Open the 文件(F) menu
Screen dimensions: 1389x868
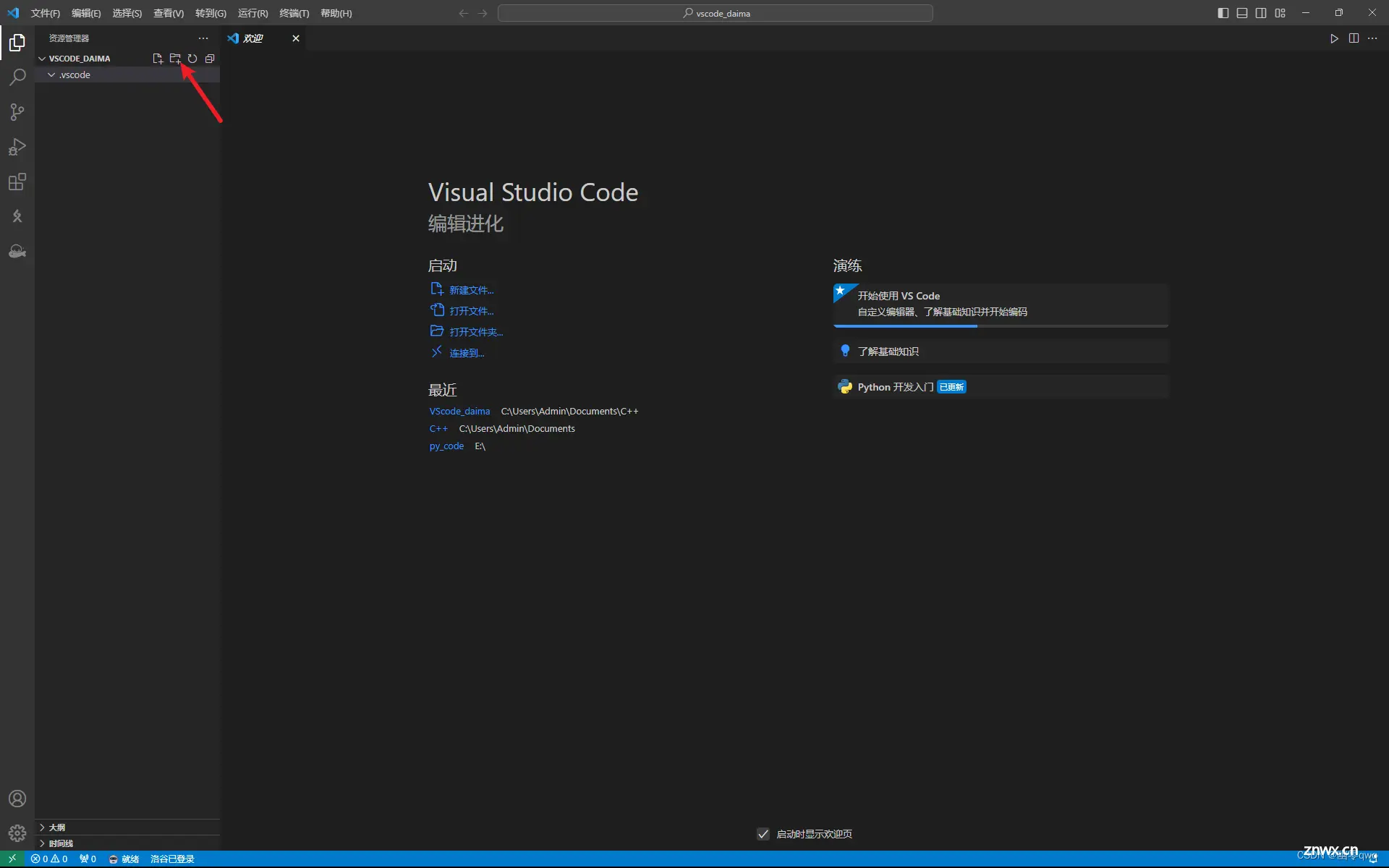tap(46, 13)
